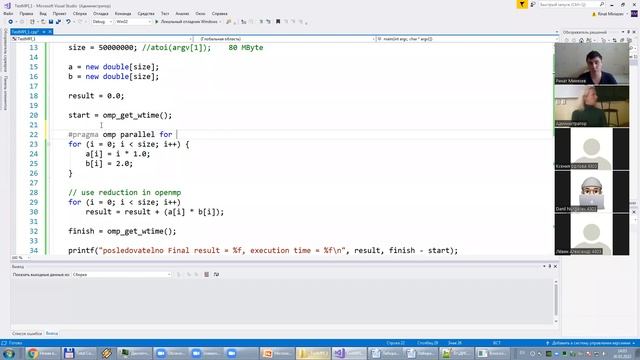Open the Win32 platform dropdown

coord(133,22)
